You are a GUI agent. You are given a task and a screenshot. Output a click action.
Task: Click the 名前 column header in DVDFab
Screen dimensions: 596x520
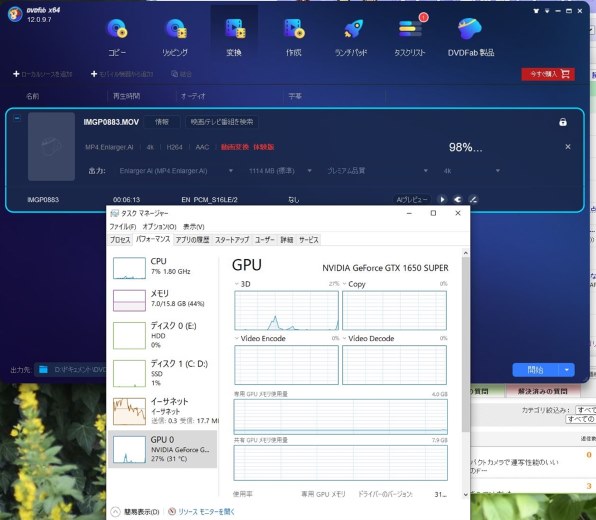tap(32, 96)
